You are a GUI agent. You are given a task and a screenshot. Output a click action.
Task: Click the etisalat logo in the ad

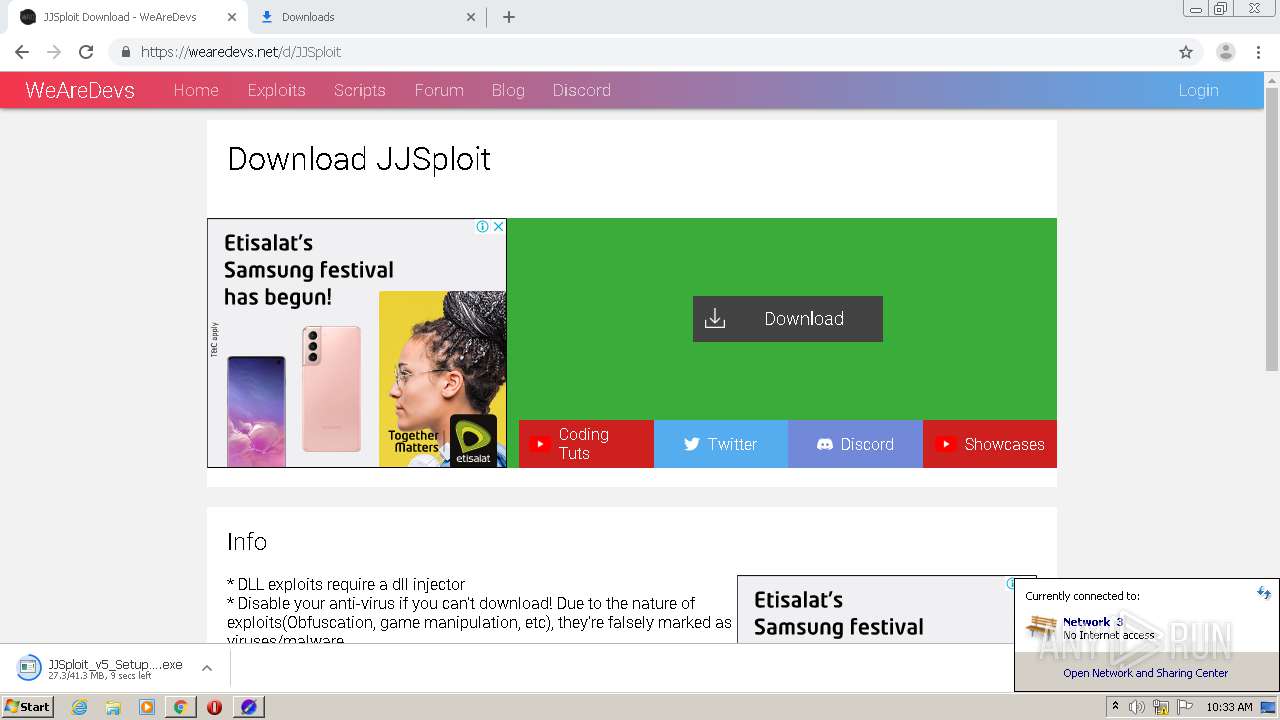473,441
